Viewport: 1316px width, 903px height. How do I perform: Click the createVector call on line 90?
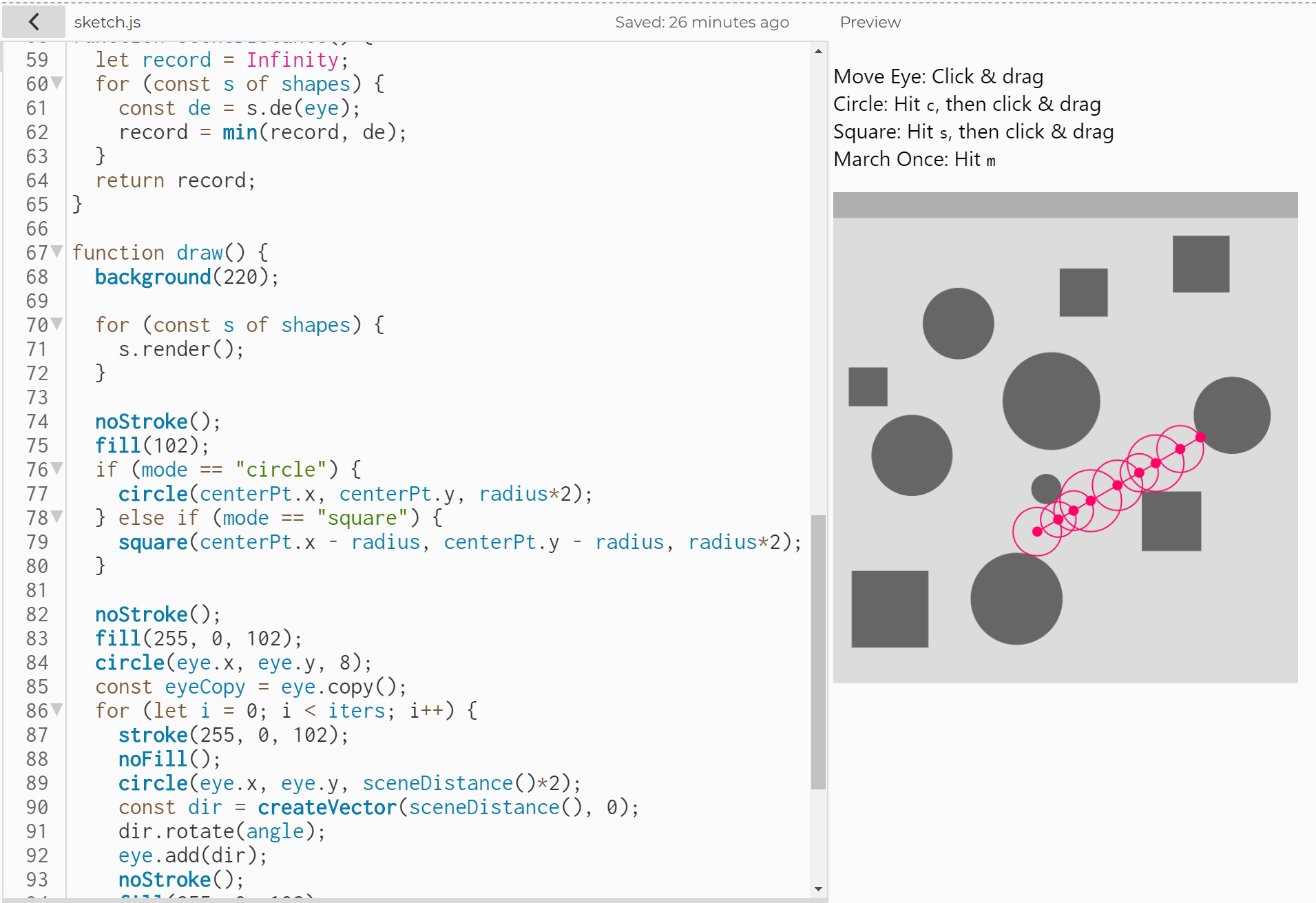click(327, 807)
